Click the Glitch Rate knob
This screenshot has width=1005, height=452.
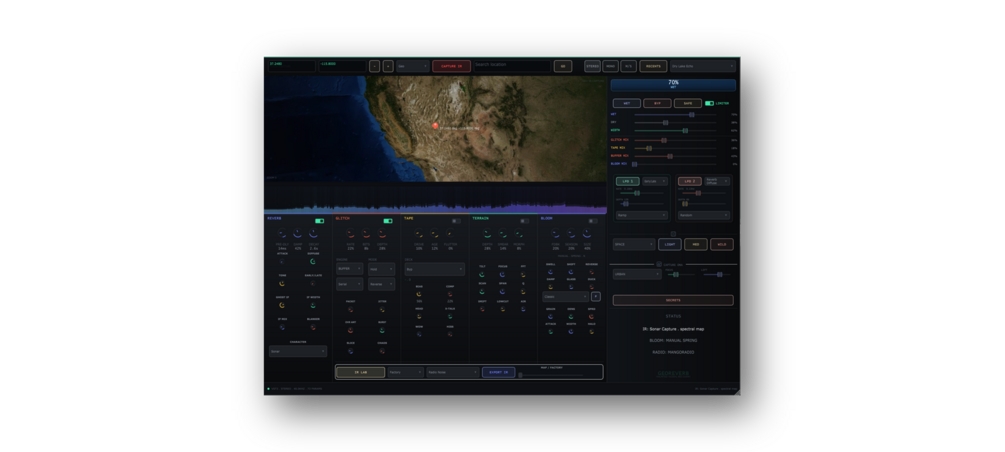coord(351,234)
